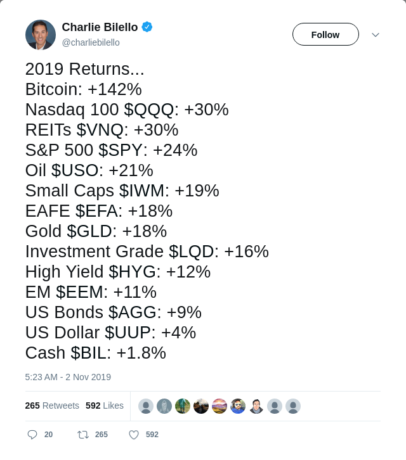
Task: View the 592 Likes list
Action: tap(104, 405)
